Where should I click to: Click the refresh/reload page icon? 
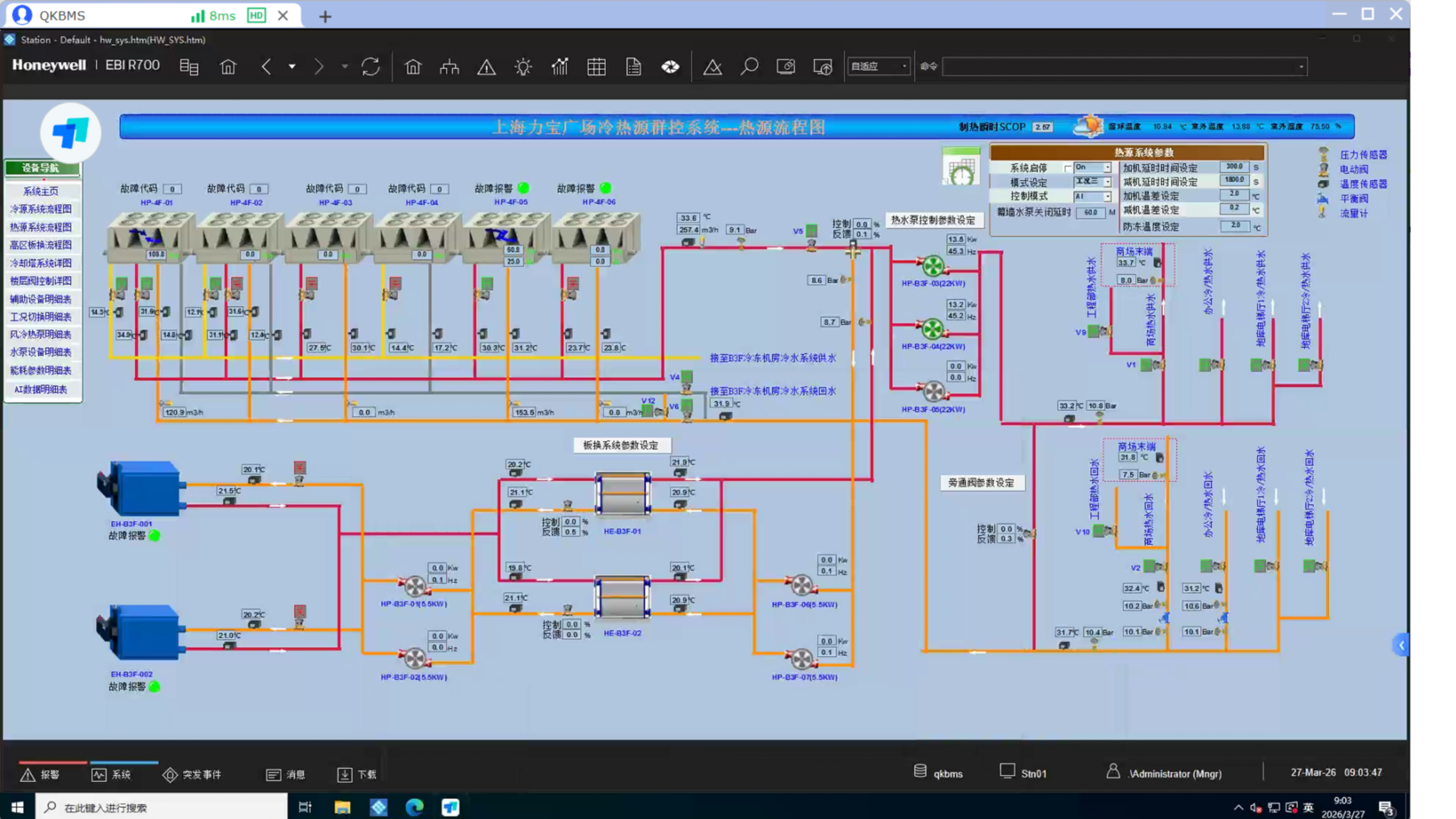coord(370,67)
